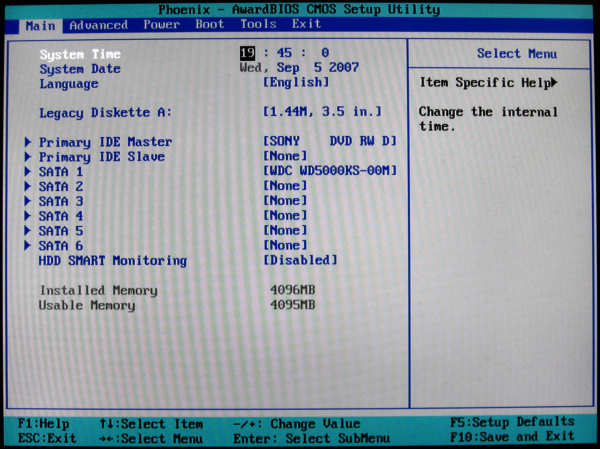Switch to the Main tab
600x449 pixels.
click(41, 26)
